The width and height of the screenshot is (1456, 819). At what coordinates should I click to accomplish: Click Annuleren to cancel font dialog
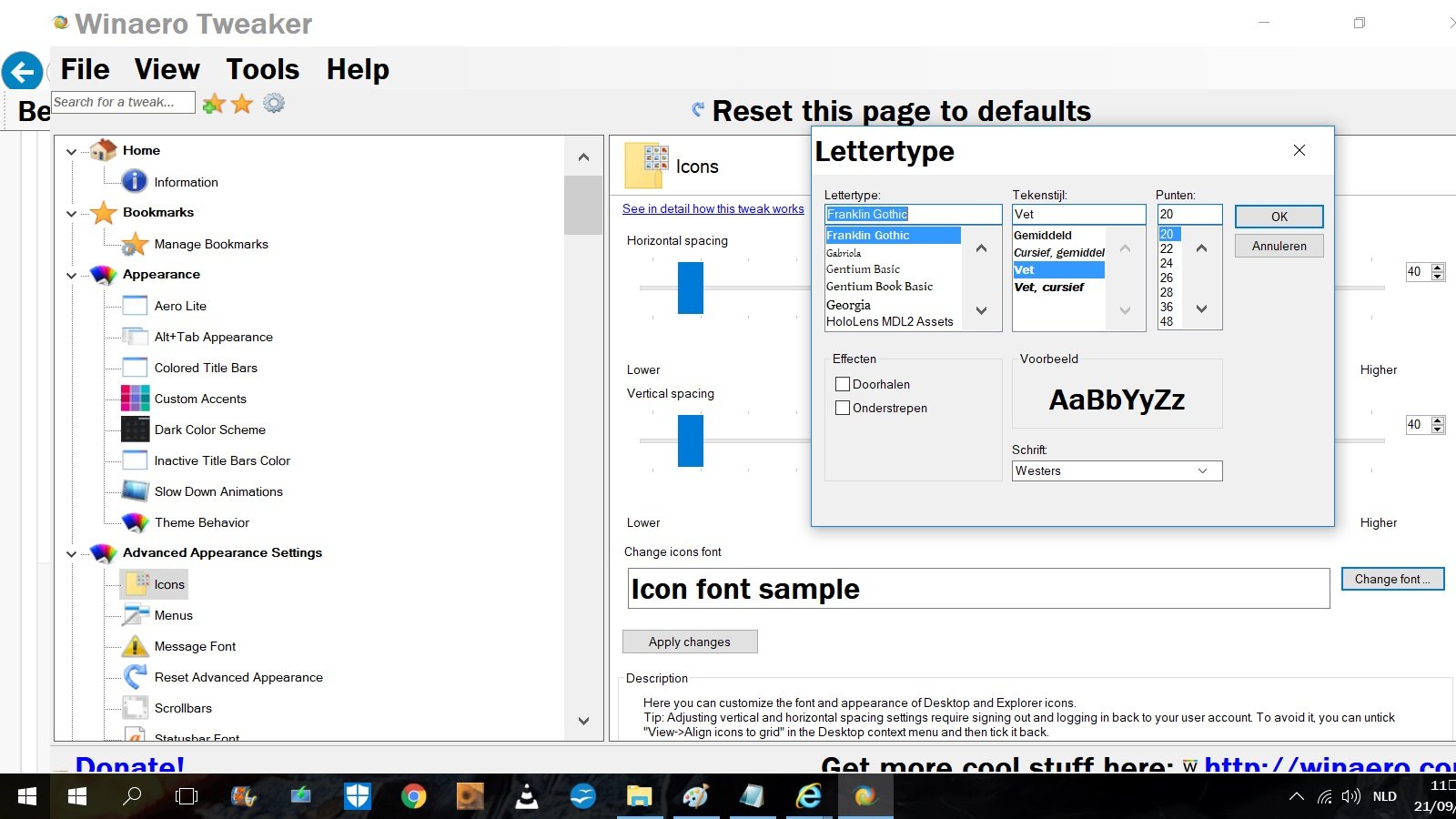coord(1279,246)
